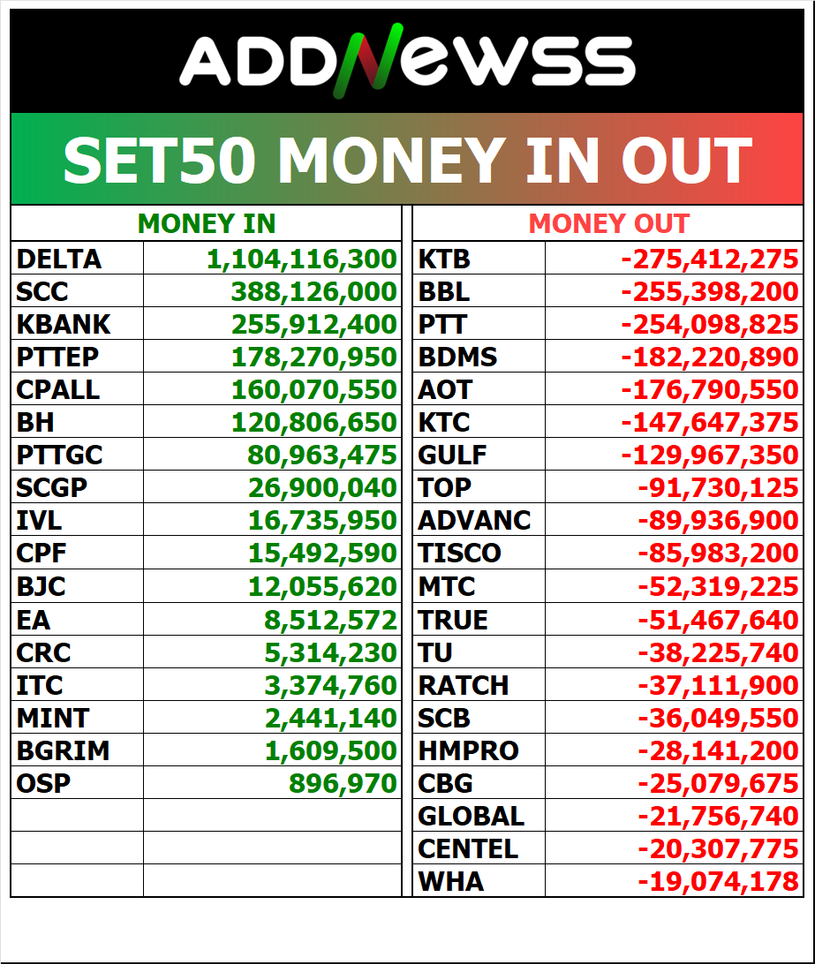The width and height of the screenshot is (815, 964).
Task: Click the SCGP ticker cell
Action: coord(51,488)
